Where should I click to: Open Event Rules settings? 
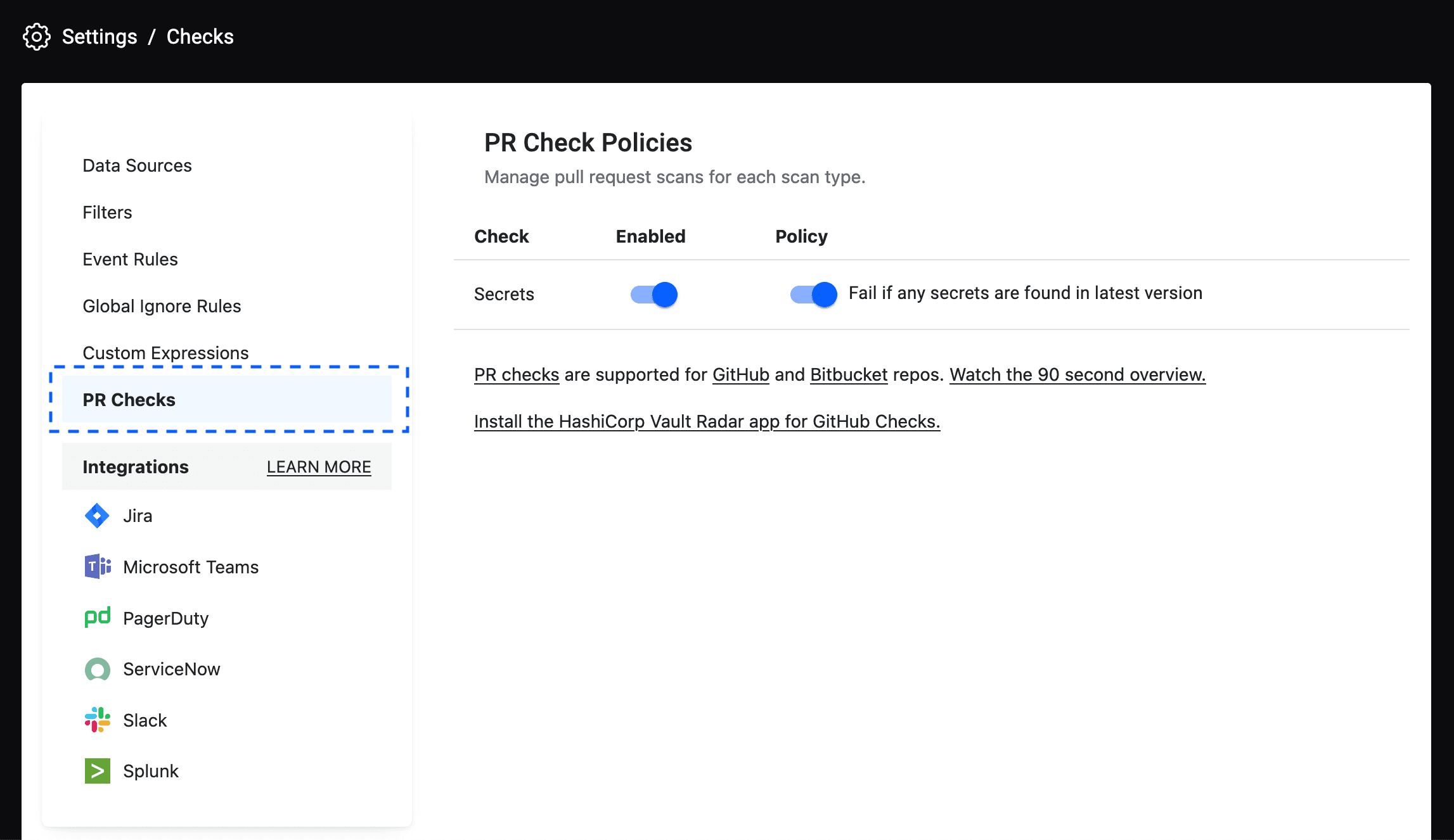coord(131,259)
